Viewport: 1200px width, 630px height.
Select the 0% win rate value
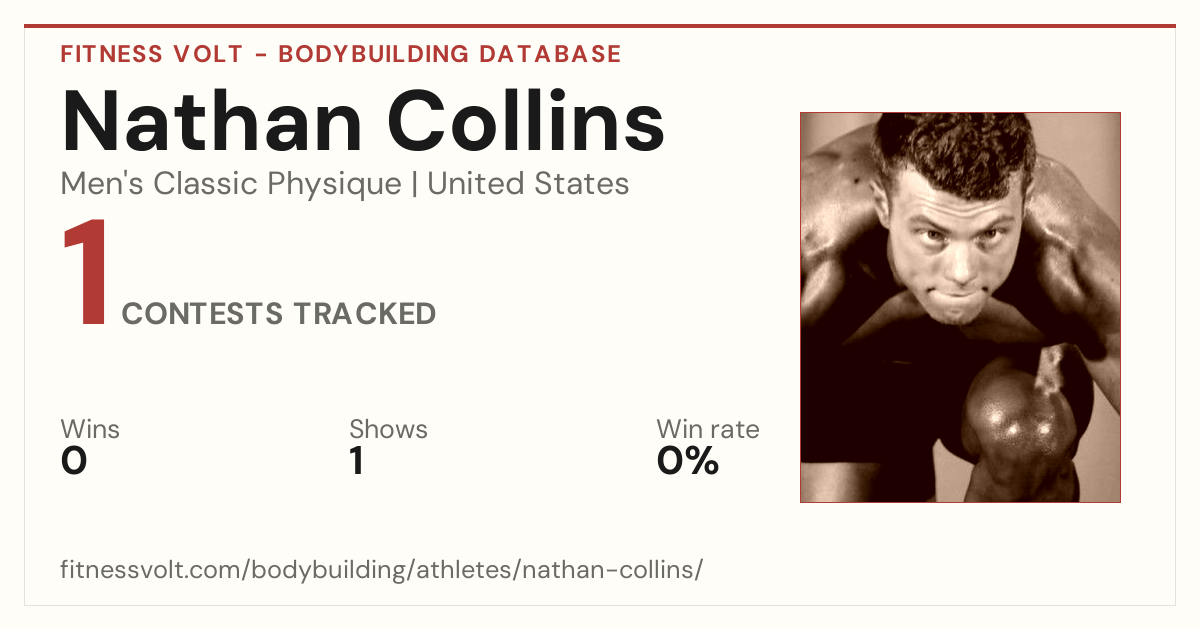688,461
